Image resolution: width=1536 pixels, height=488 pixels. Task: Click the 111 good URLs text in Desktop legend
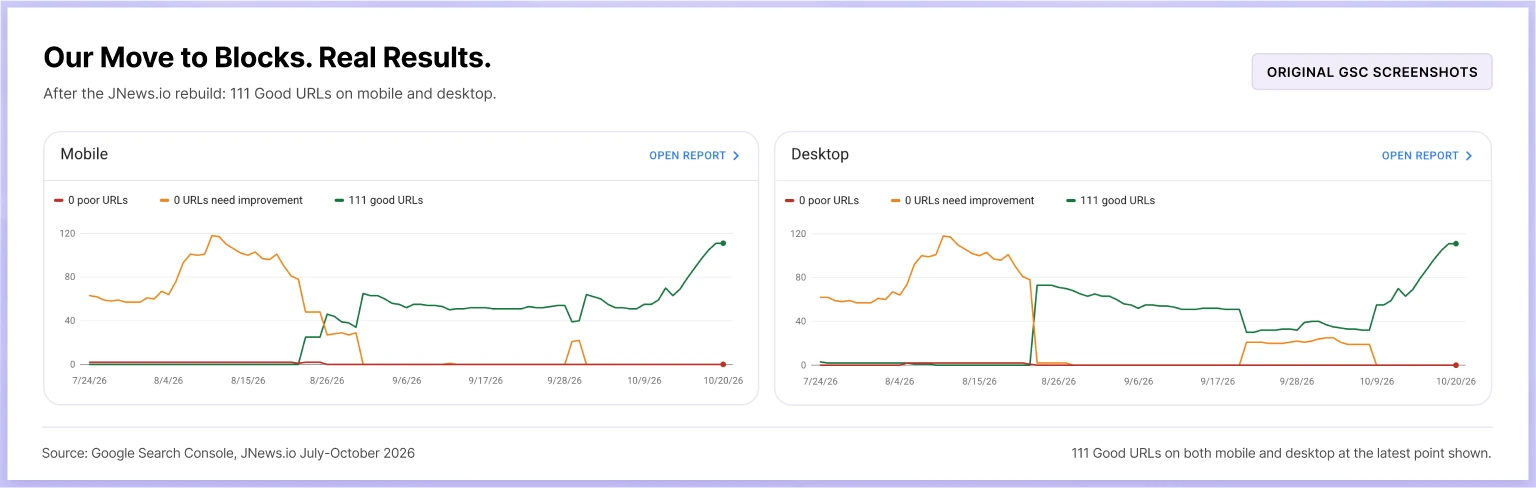point(1118,200)
